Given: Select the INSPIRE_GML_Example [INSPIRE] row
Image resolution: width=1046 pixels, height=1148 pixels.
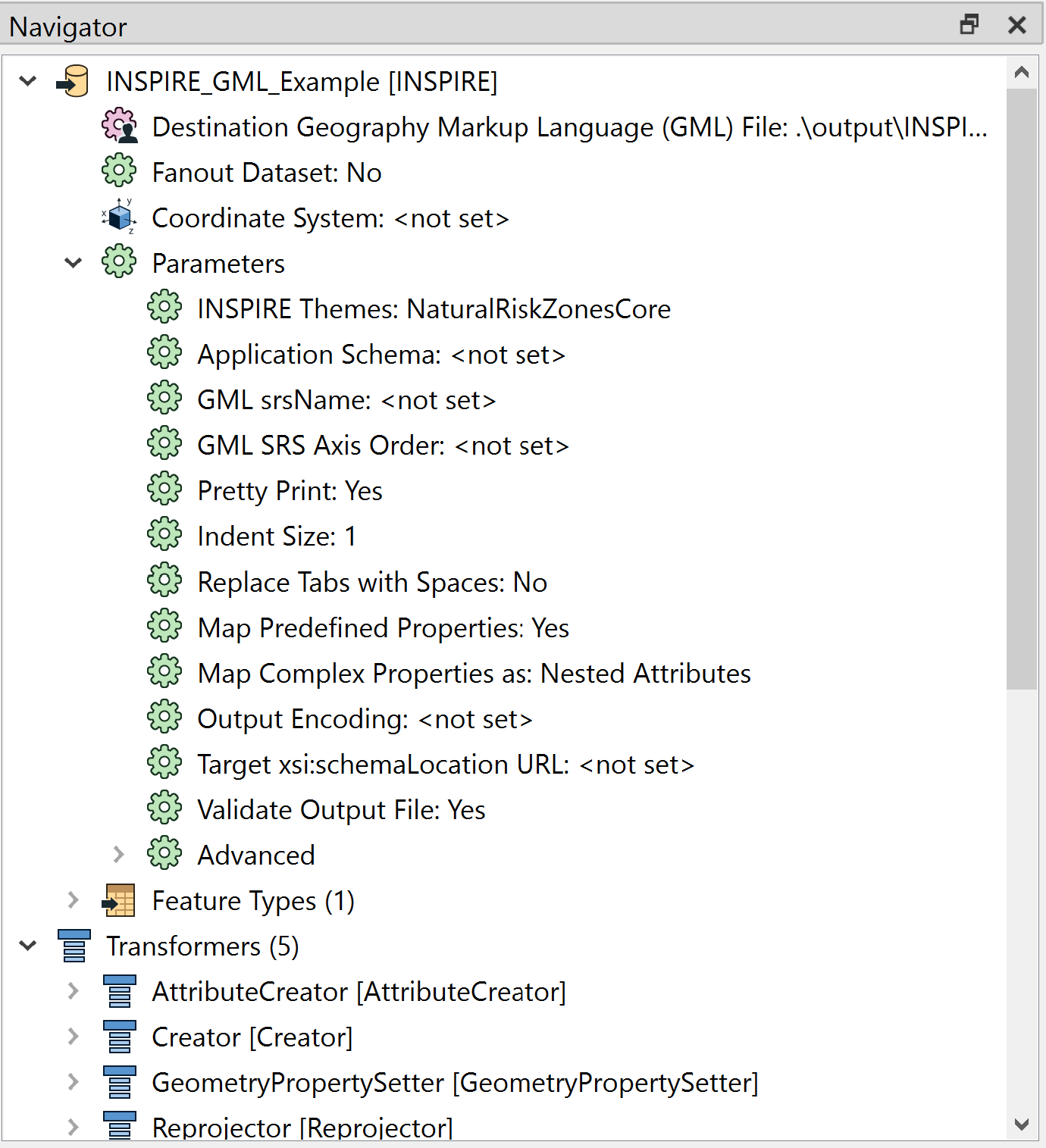Looking at the screenshot, I should coord(302,82).
